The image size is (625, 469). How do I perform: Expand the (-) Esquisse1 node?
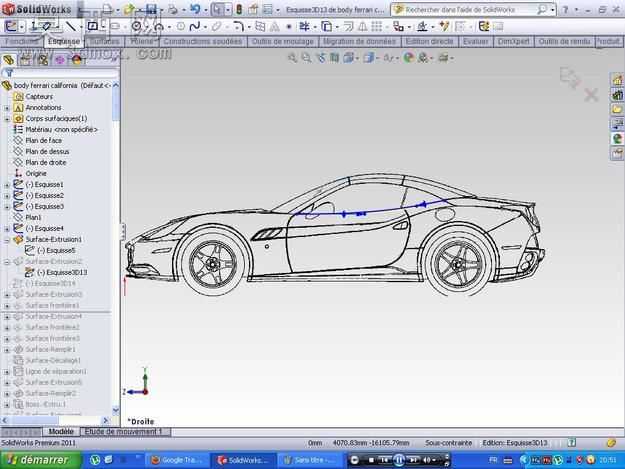pos(7,185)
